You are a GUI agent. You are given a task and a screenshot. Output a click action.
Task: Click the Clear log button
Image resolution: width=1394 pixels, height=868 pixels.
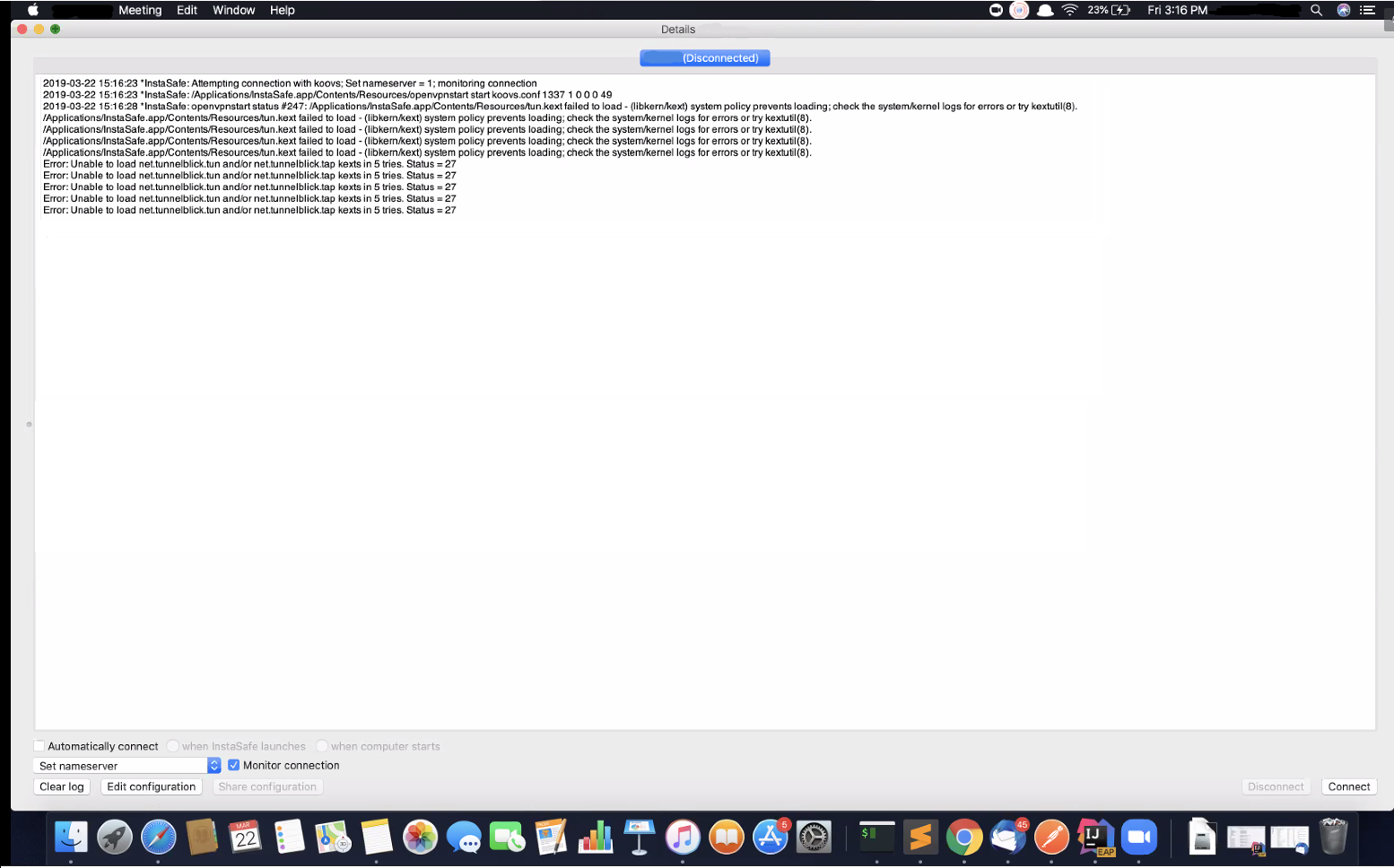[62, 786]
